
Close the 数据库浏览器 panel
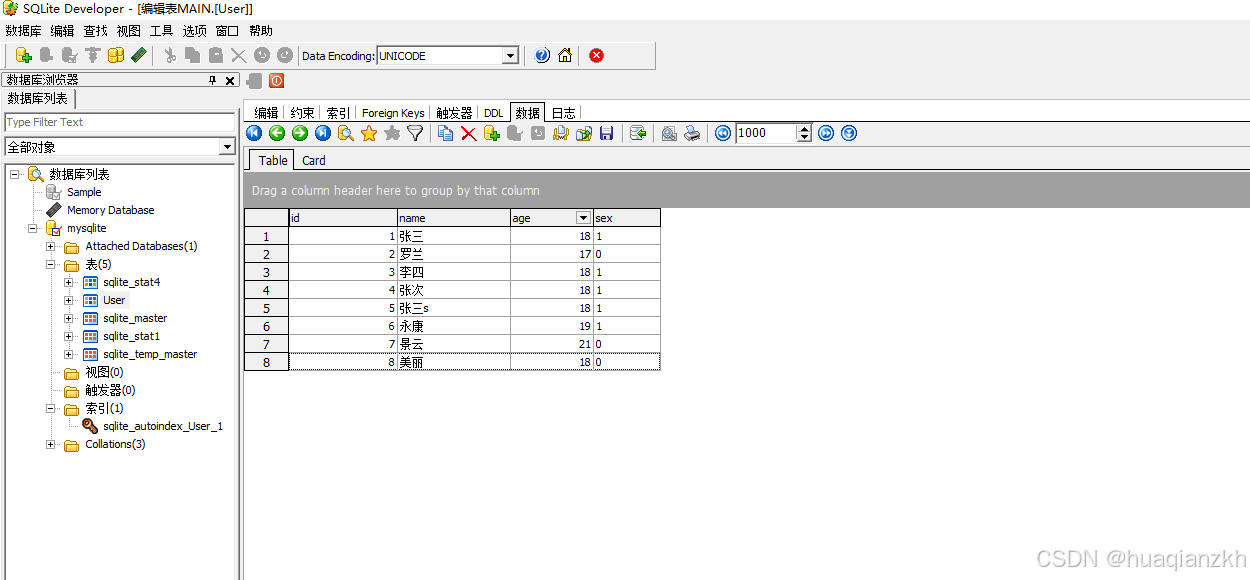(x=230, y=81)
